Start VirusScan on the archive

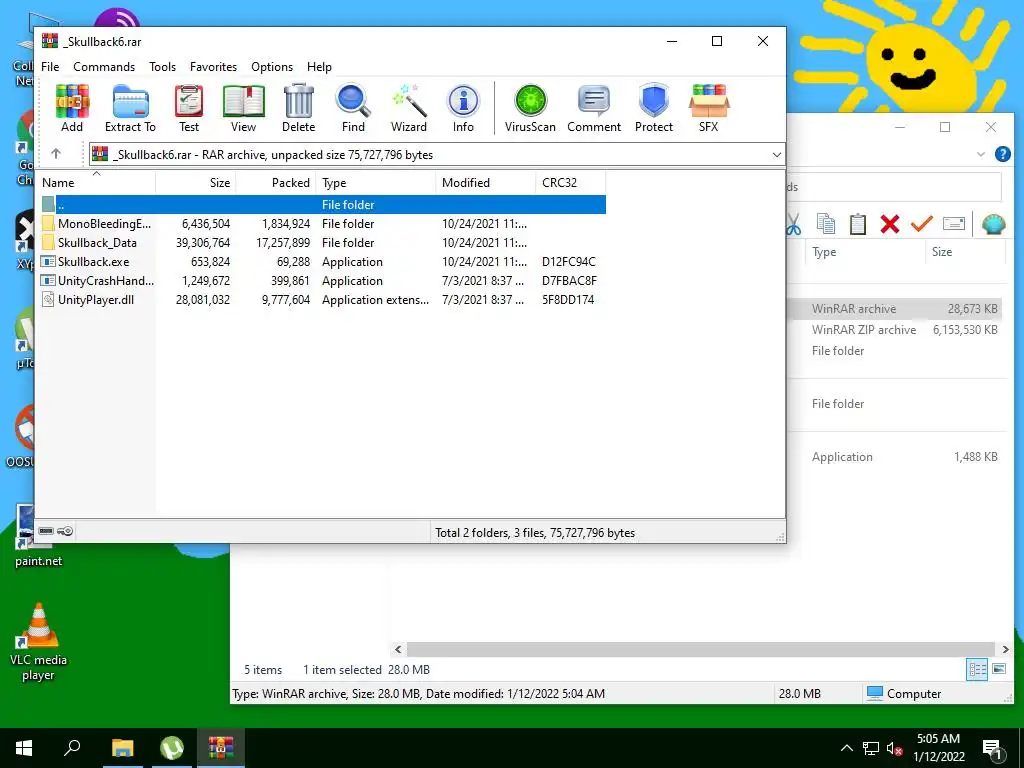pos(530,108)
